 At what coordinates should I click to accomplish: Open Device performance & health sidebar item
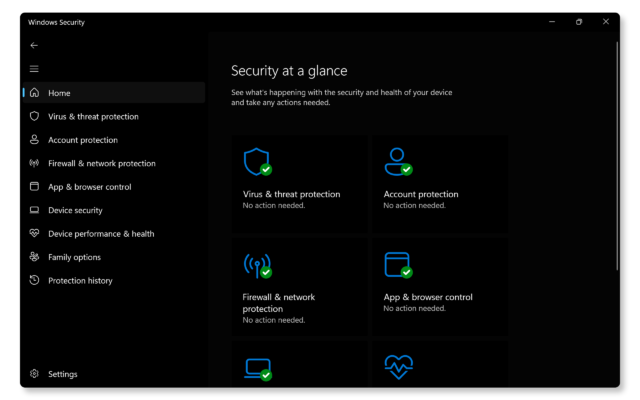tap(101, 234)
